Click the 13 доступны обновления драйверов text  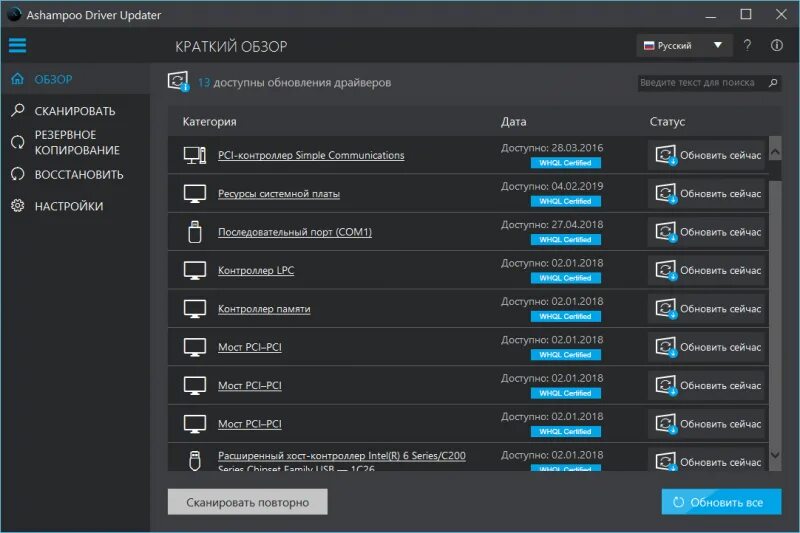[294, 83]
